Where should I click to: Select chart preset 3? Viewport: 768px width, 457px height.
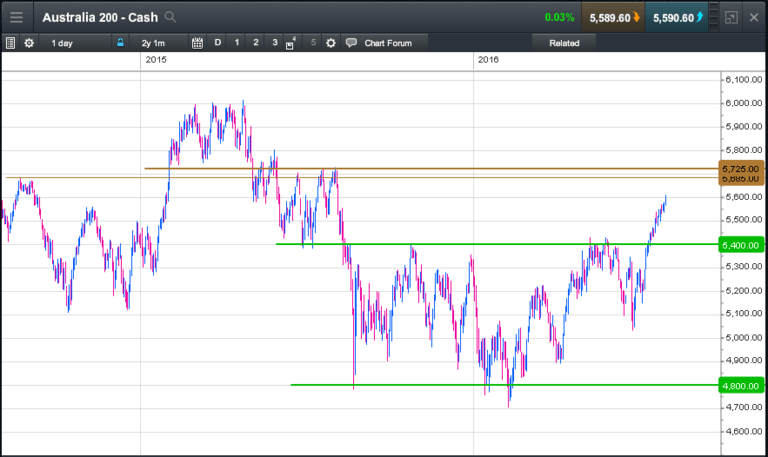tap(275, 43)
